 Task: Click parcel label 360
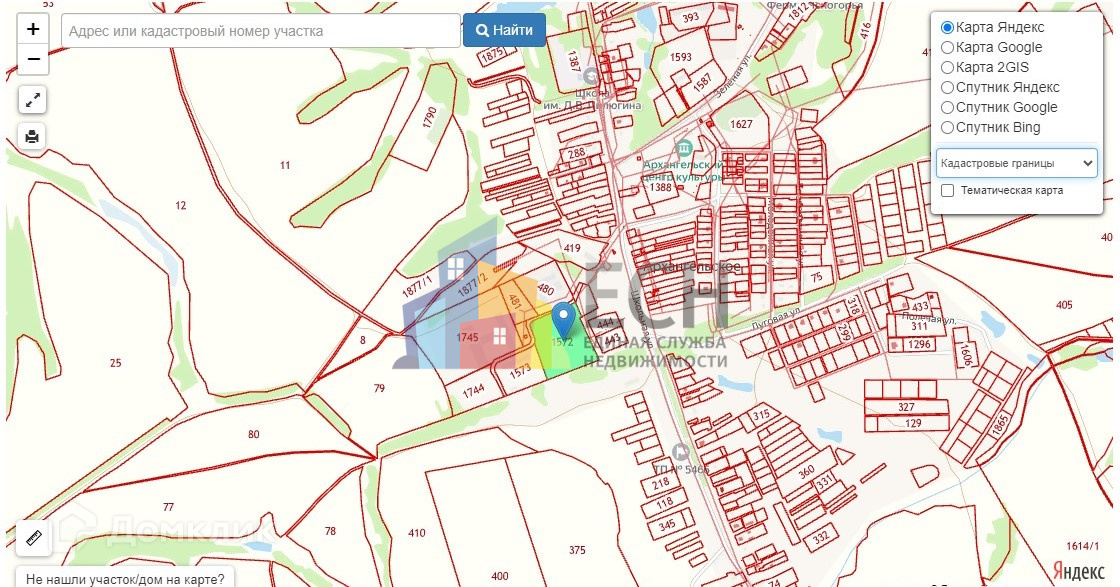click(806, 472)
